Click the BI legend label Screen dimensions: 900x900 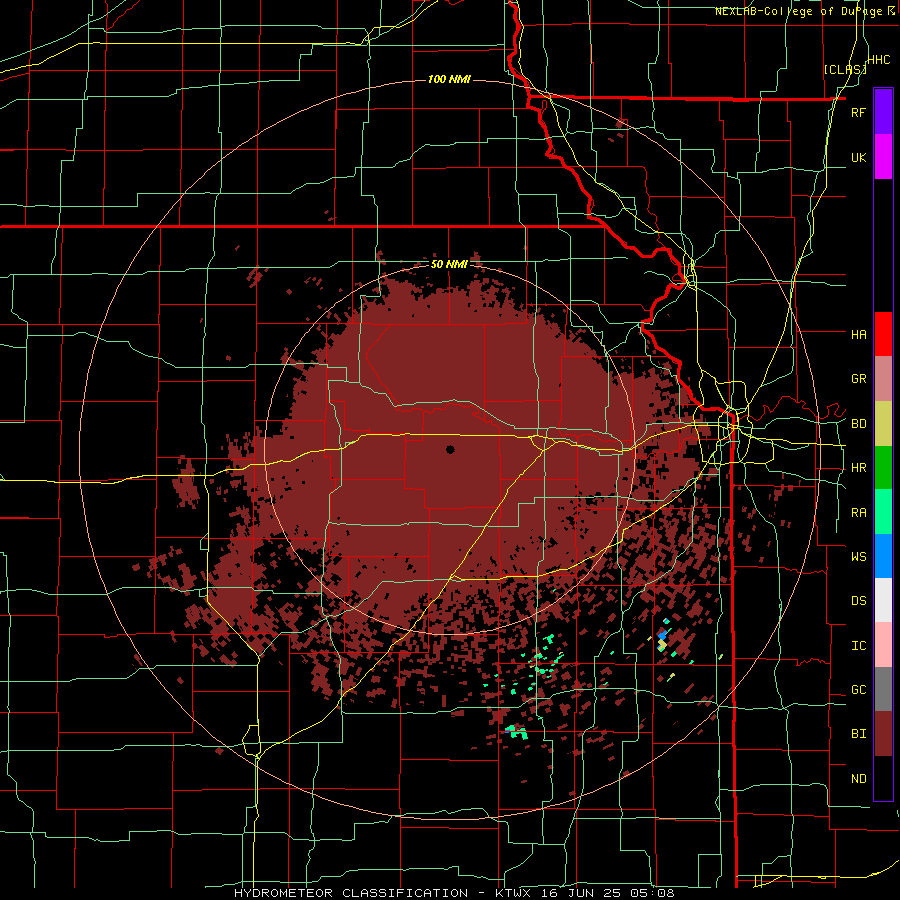pos(858,734)
